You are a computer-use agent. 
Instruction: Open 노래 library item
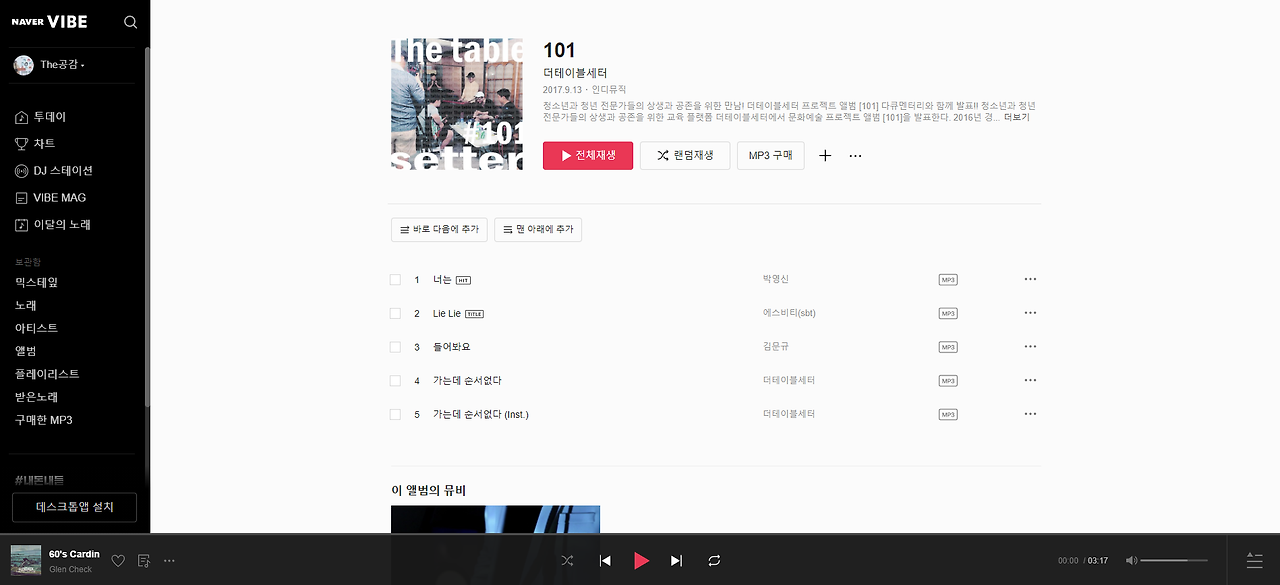pyautogui.click(x=25, y=306)
